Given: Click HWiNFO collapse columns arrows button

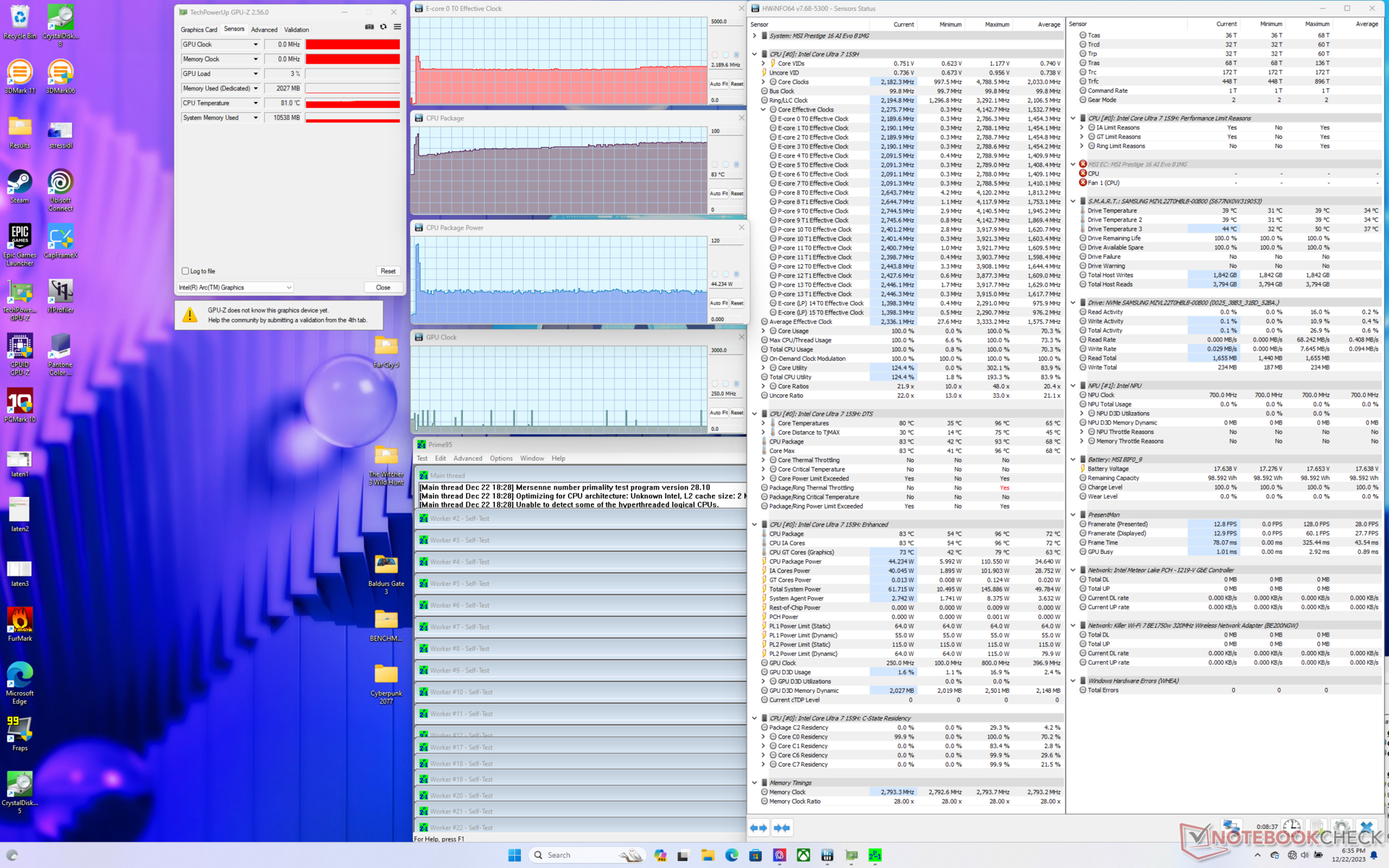Looking at the screenshot, I should pyautogui.click(x=782, y=827).
